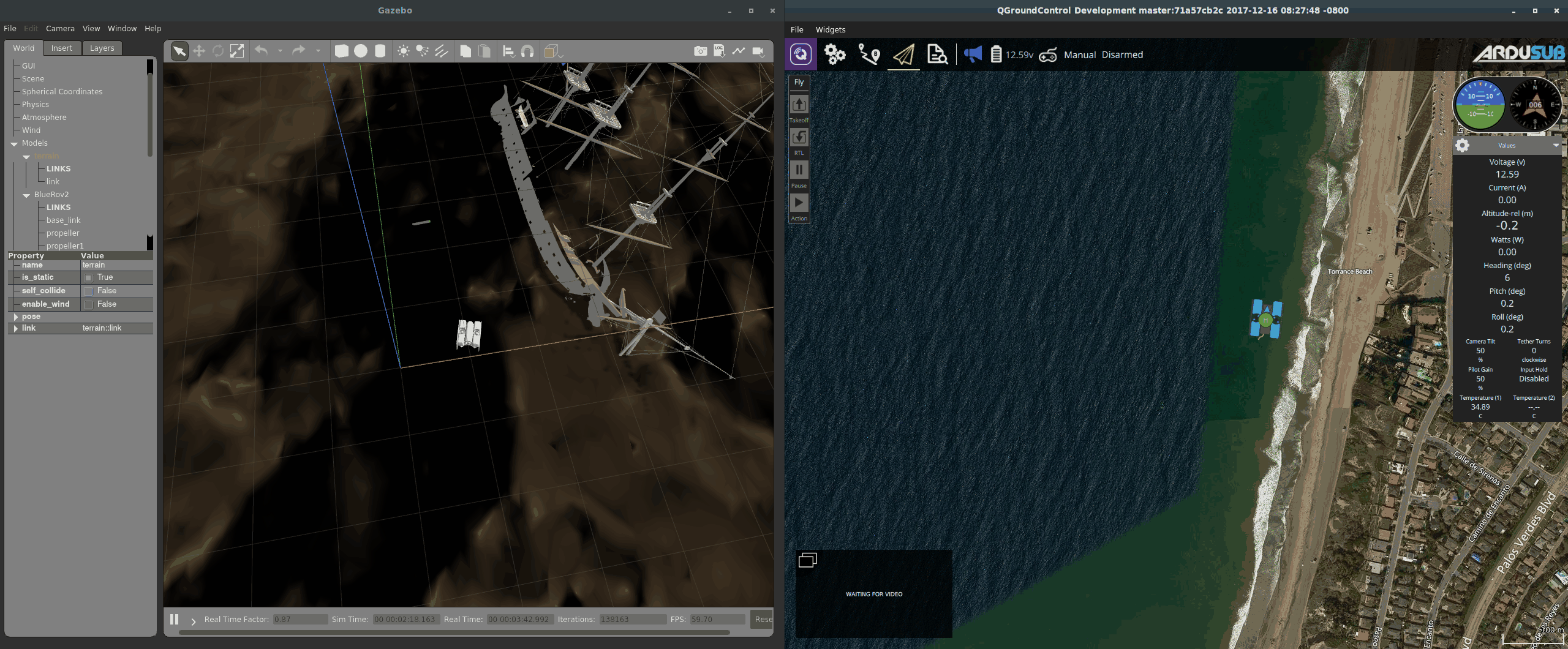Open QGroundControl fly paper-plane view
This screenshot has height=649, width=1568.
point(903,54)
